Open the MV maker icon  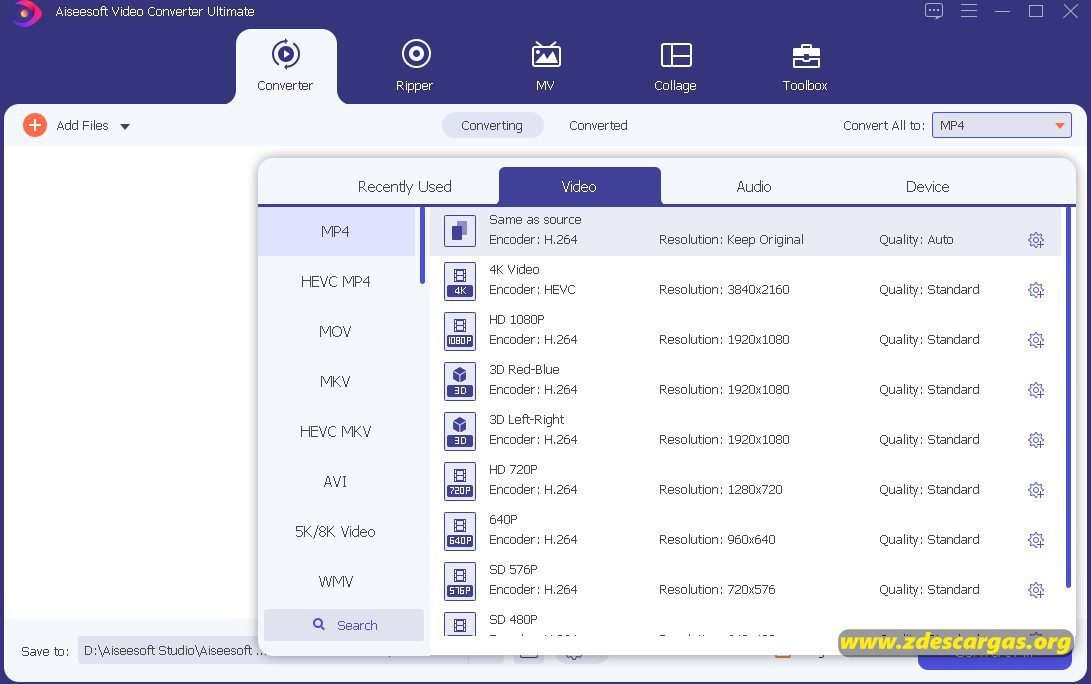pyautogui.click(x=546, y=54)
